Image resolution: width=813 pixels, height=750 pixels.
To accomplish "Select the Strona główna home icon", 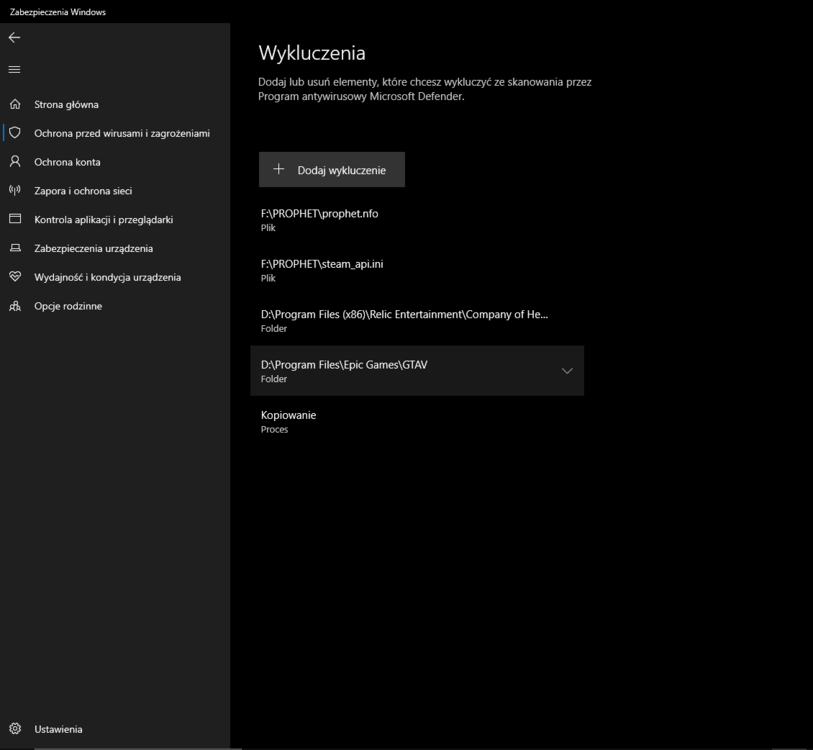I will 14,104.
